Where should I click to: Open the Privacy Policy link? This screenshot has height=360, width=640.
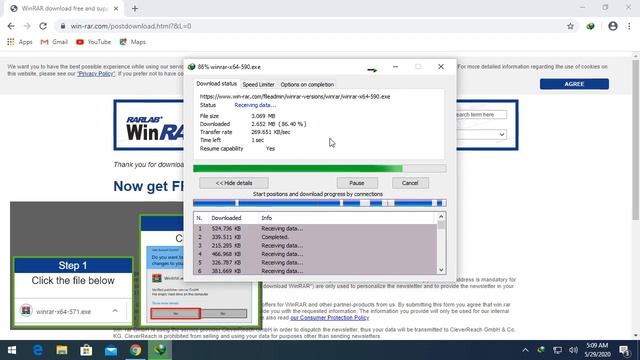pos(96,74)
